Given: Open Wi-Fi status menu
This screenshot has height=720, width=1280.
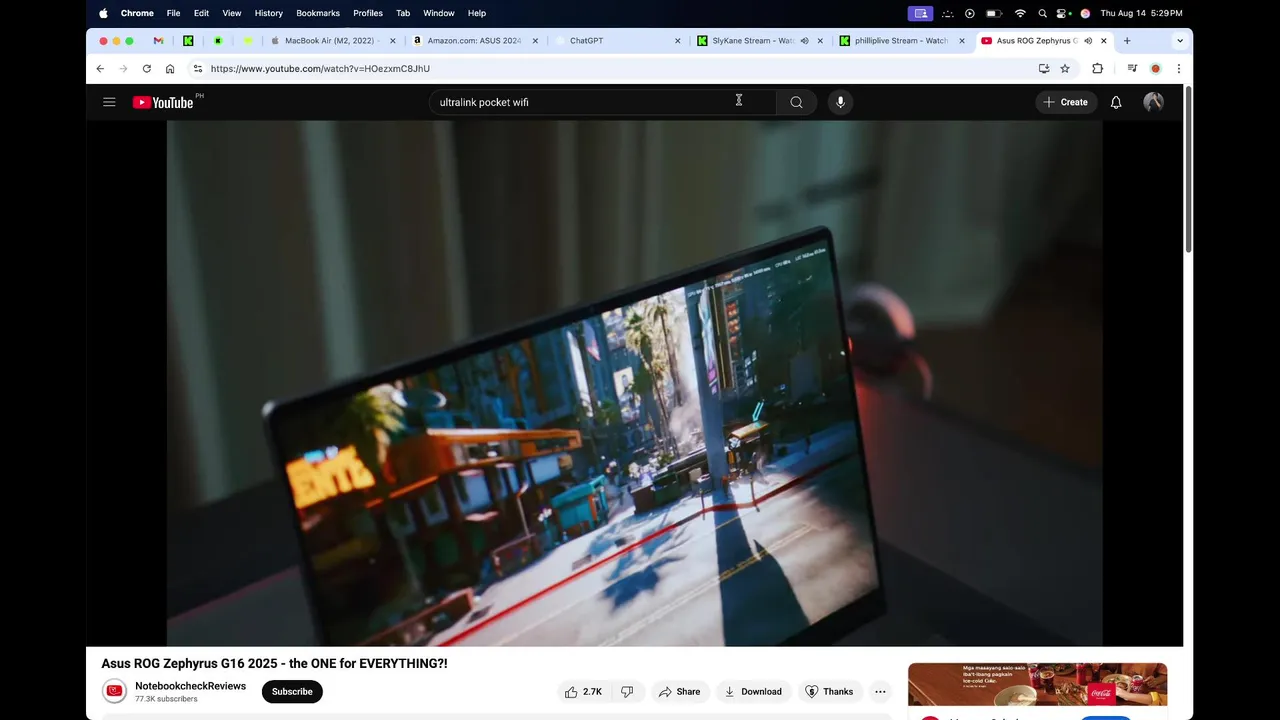Looking at the screenshot, I should [x=1020, y=13].
